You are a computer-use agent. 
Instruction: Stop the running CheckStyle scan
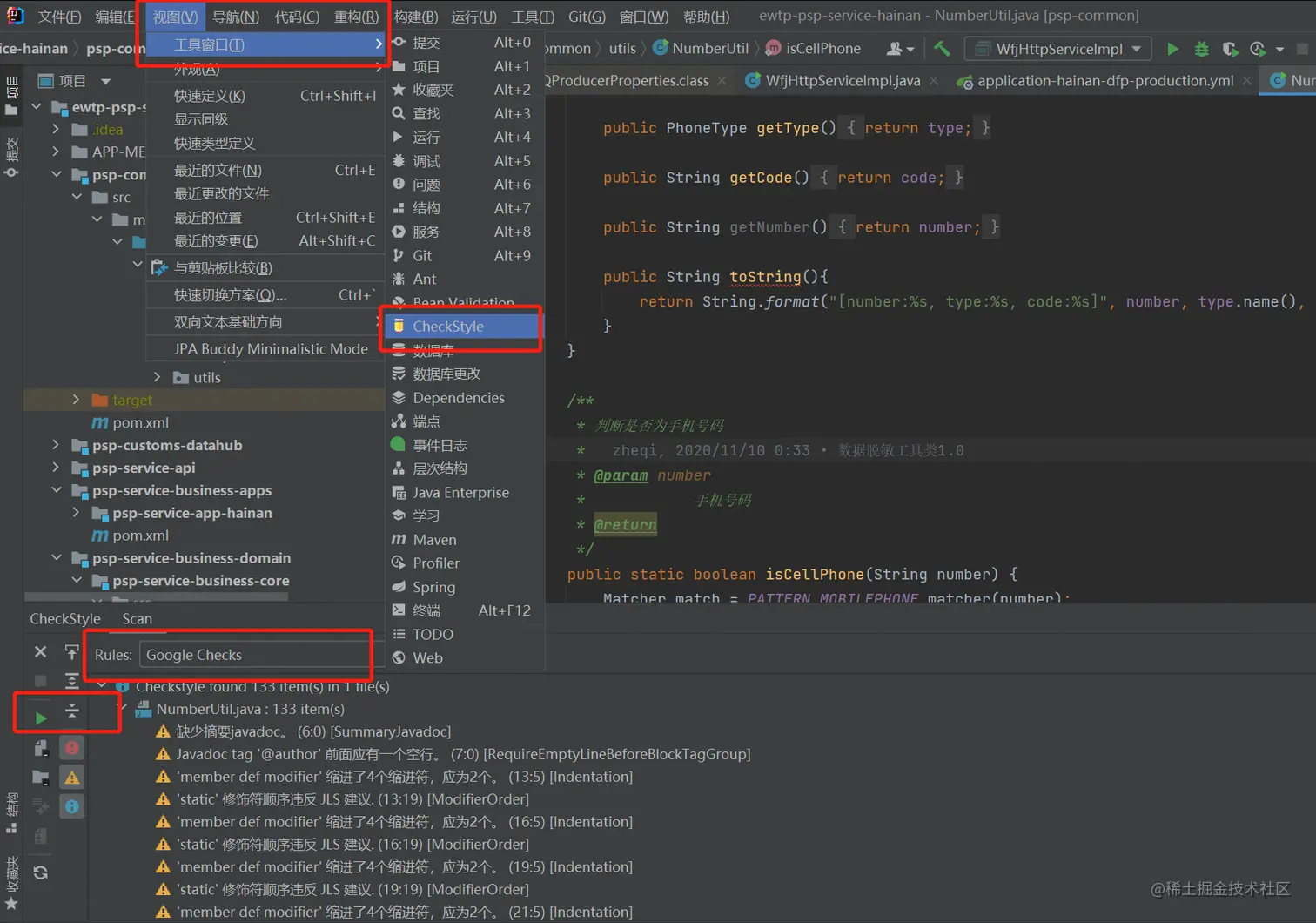click(x=40, y=680)
